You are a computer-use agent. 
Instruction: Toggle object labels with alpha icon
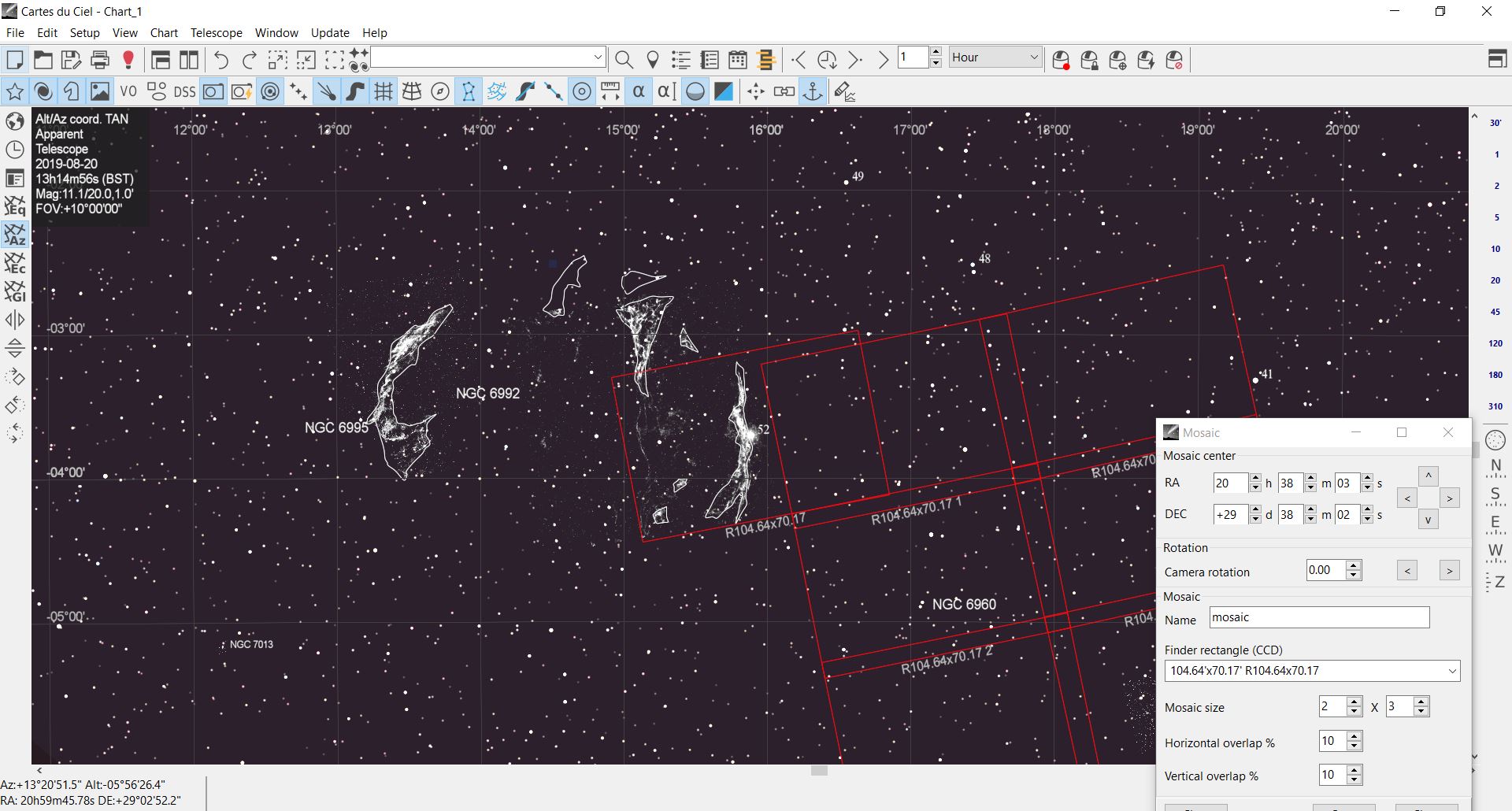pyautogui.click(x=639, y=92)
